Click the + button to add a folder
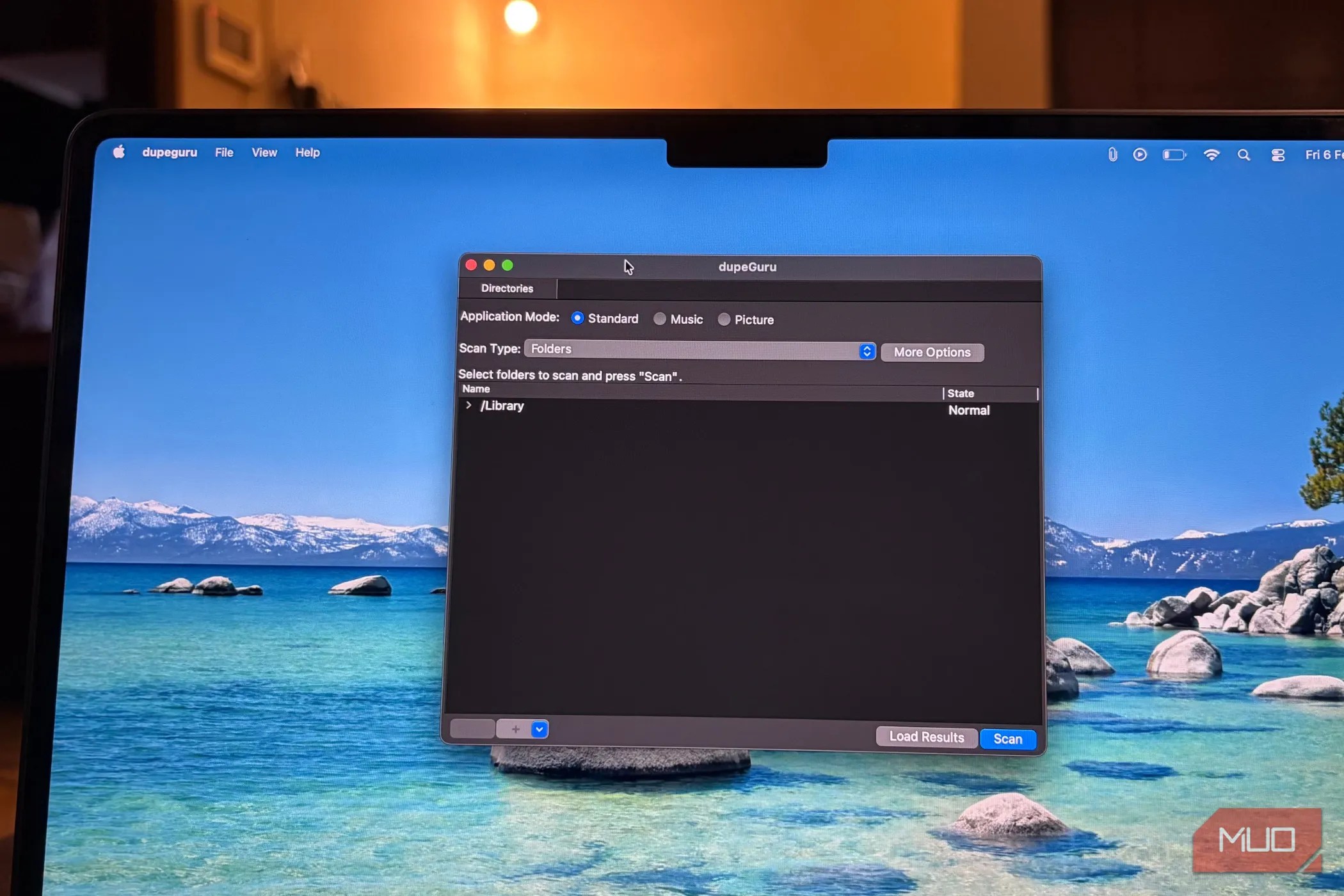1344x896 pixels. tap(515, 729)
